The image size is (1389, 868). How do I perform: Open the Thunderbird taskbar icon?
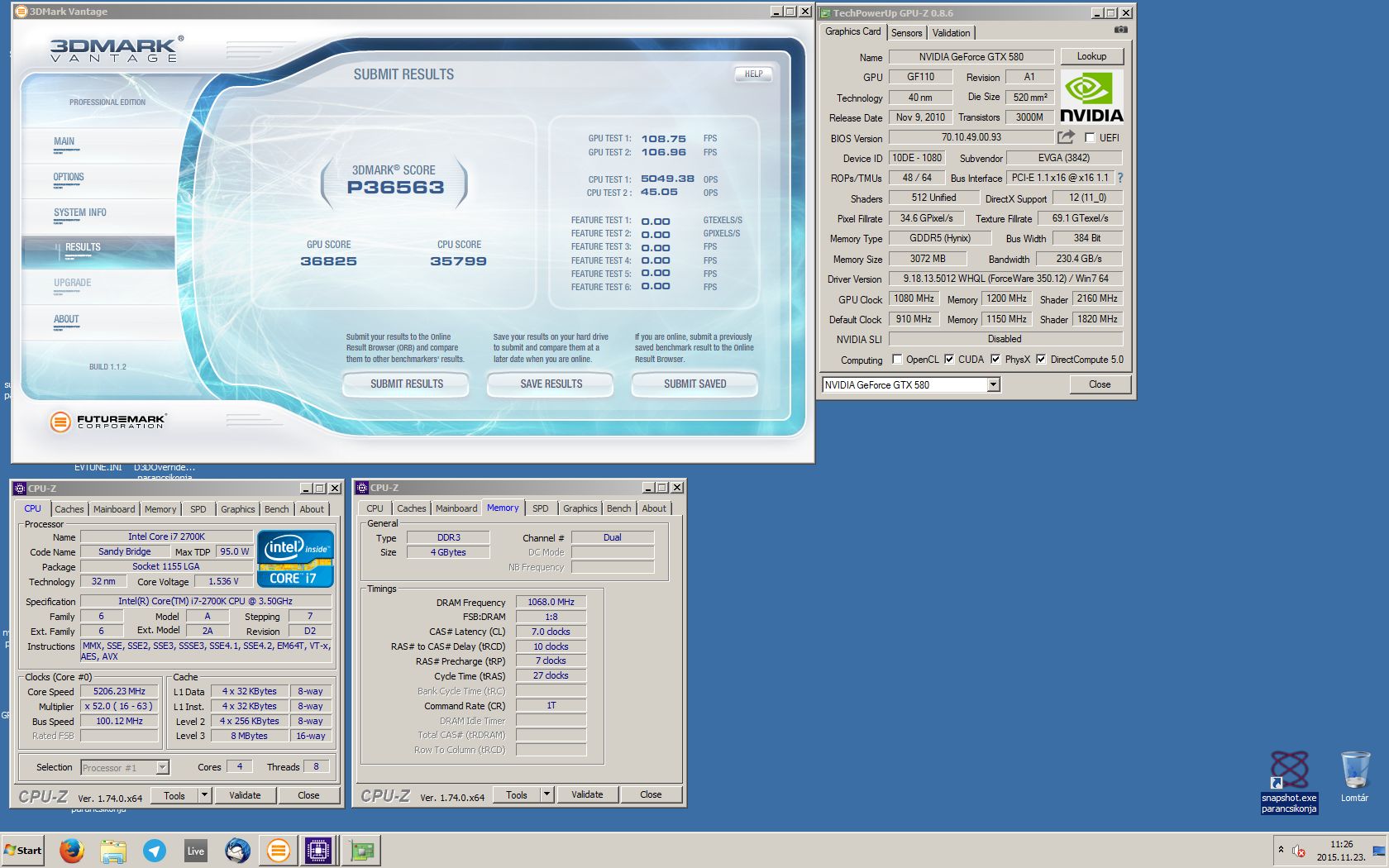click(237, 850)
